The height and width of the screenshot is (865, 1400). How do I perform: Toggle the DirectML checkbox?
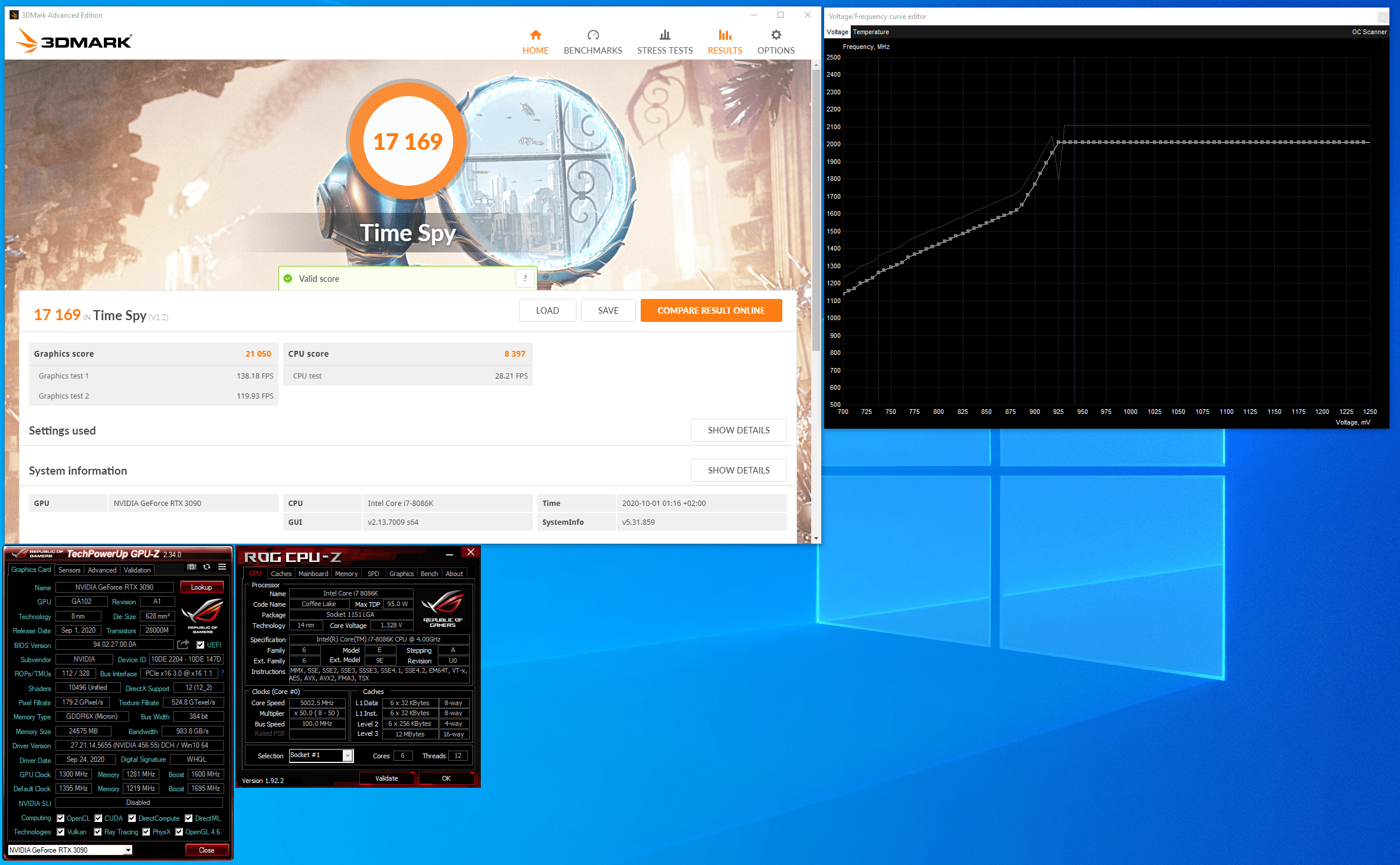189,818
